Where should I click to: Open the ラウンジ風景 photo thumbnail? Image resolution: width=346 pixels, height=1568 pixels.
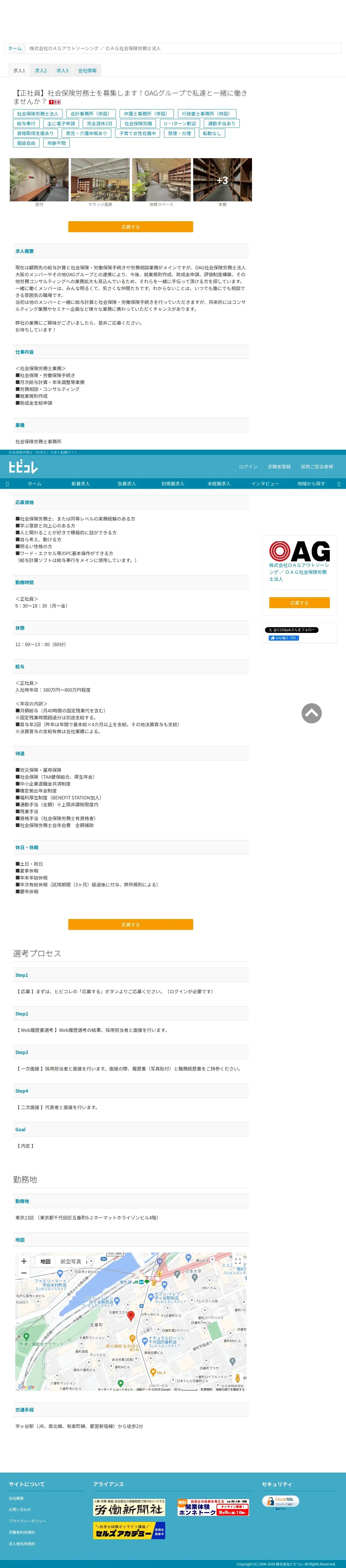[100, 179]
